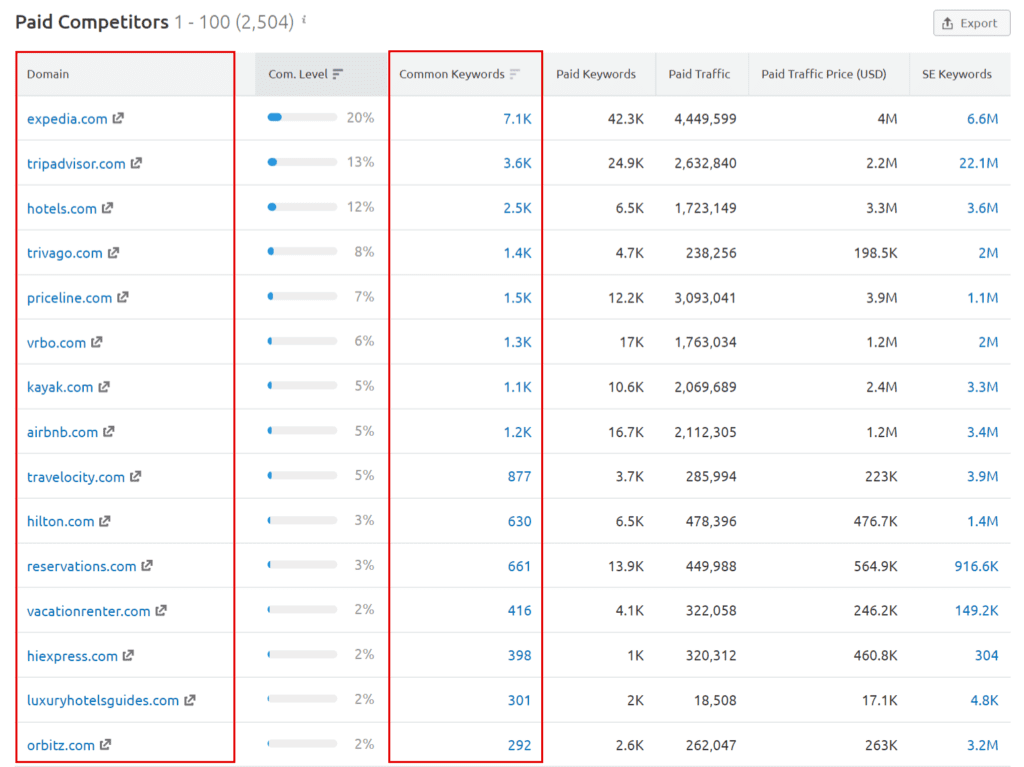Open external link icon next to orbitz.com
The width and height of the screenshot is (1024, 767).
coord(105,744)
